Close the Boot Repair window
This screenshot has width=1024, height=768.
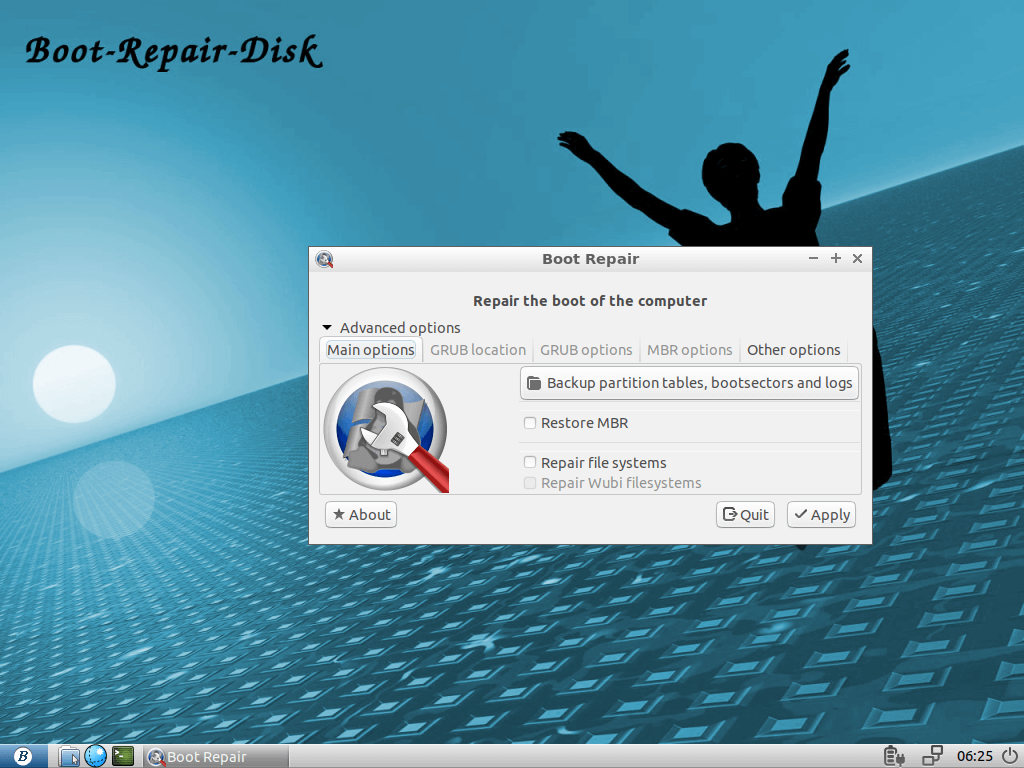coord(857,259)
